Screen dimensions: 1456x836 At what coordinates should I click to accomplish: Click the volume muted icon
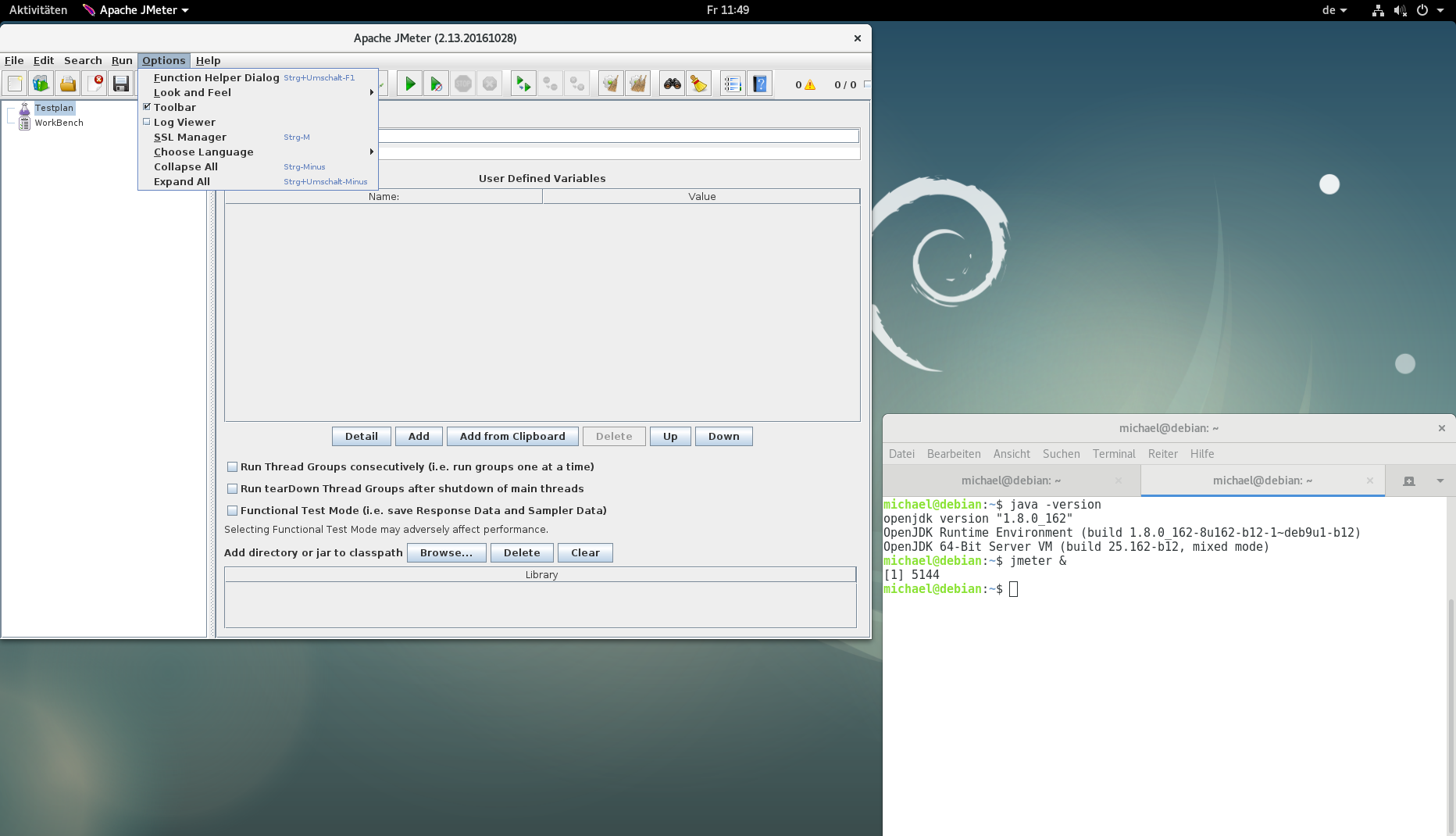1400,10
